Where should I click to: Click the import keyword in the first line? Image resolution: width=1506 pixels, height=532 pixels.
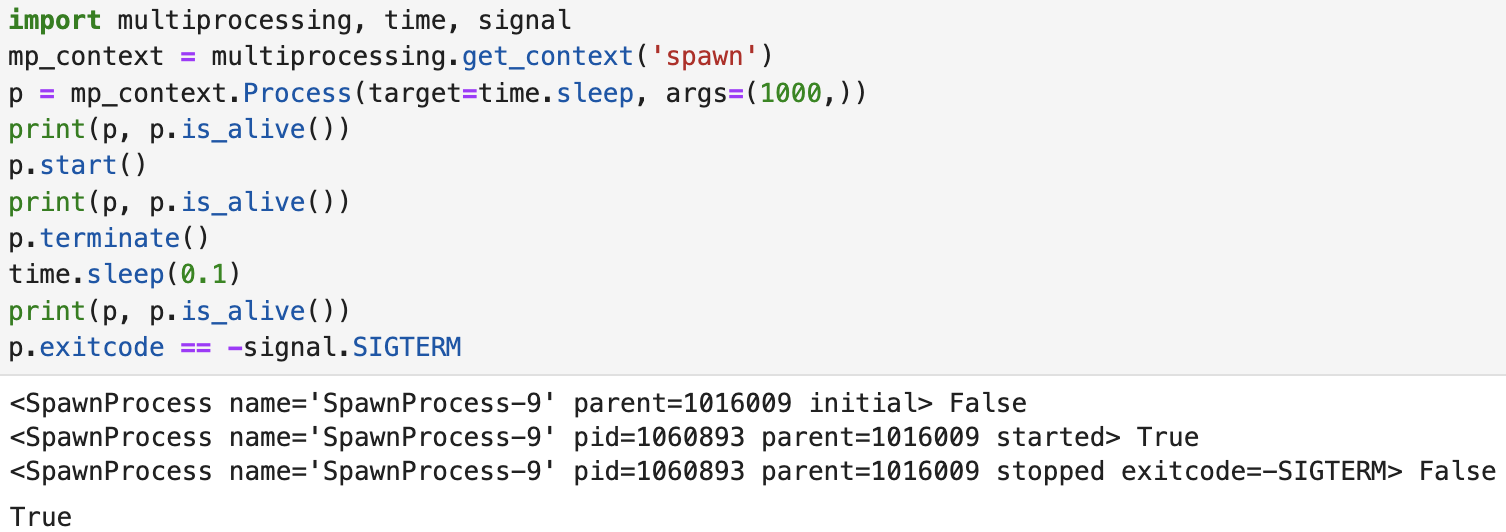[55, 20]
